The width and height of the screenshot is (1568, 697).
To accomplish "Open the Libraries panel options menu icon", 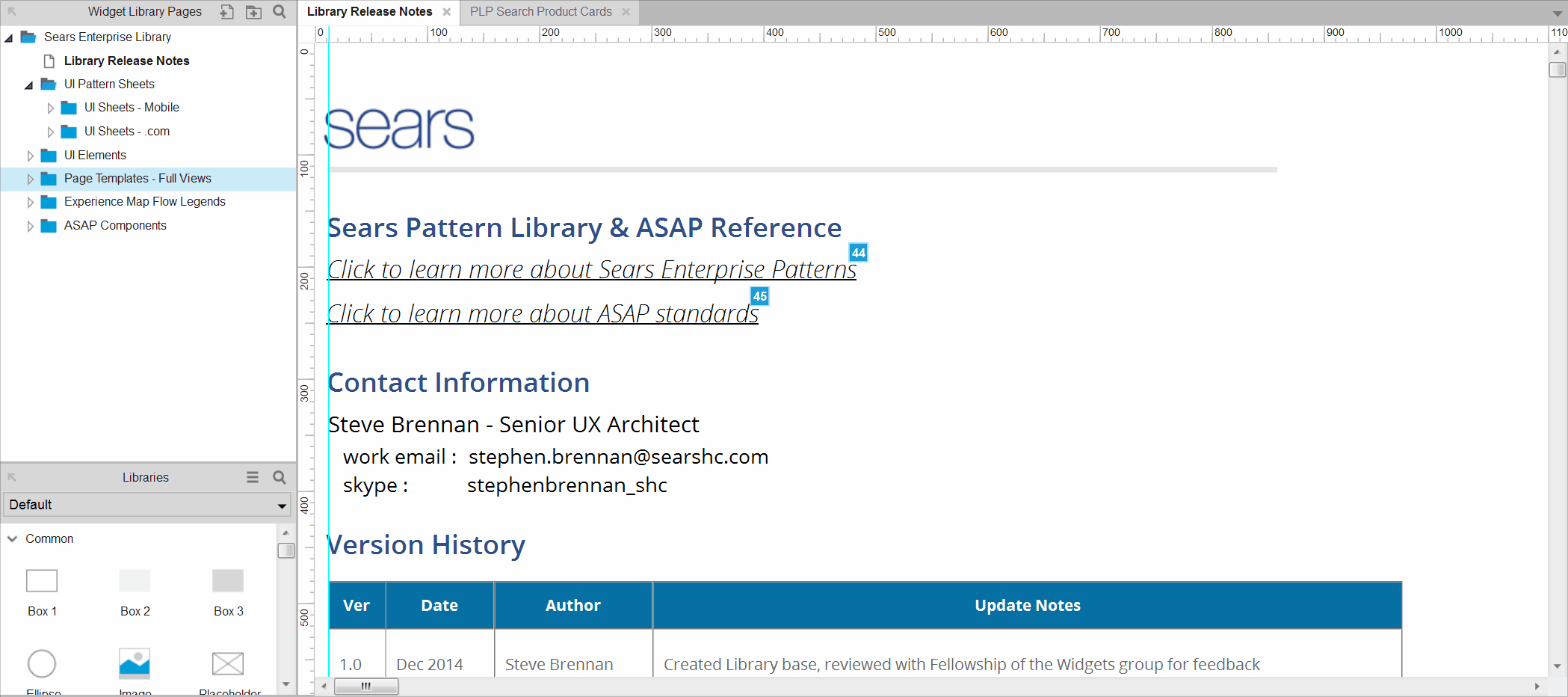I will pyautogui.click(x=253, y=477).
